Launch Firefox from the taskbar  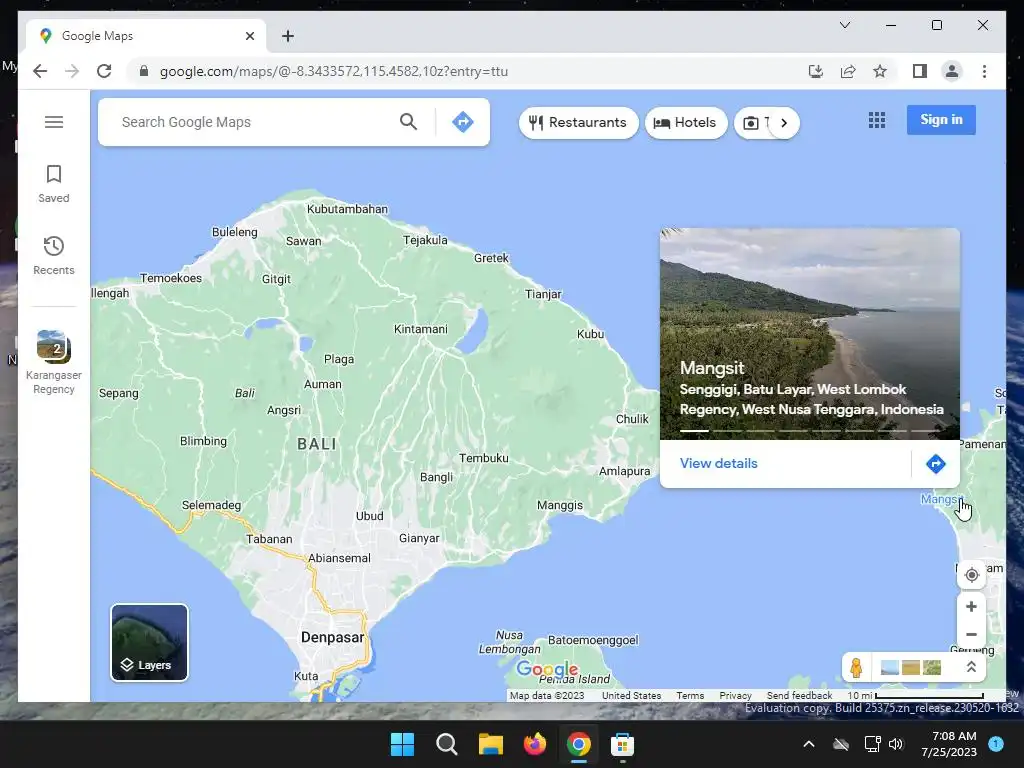[535, 744]
